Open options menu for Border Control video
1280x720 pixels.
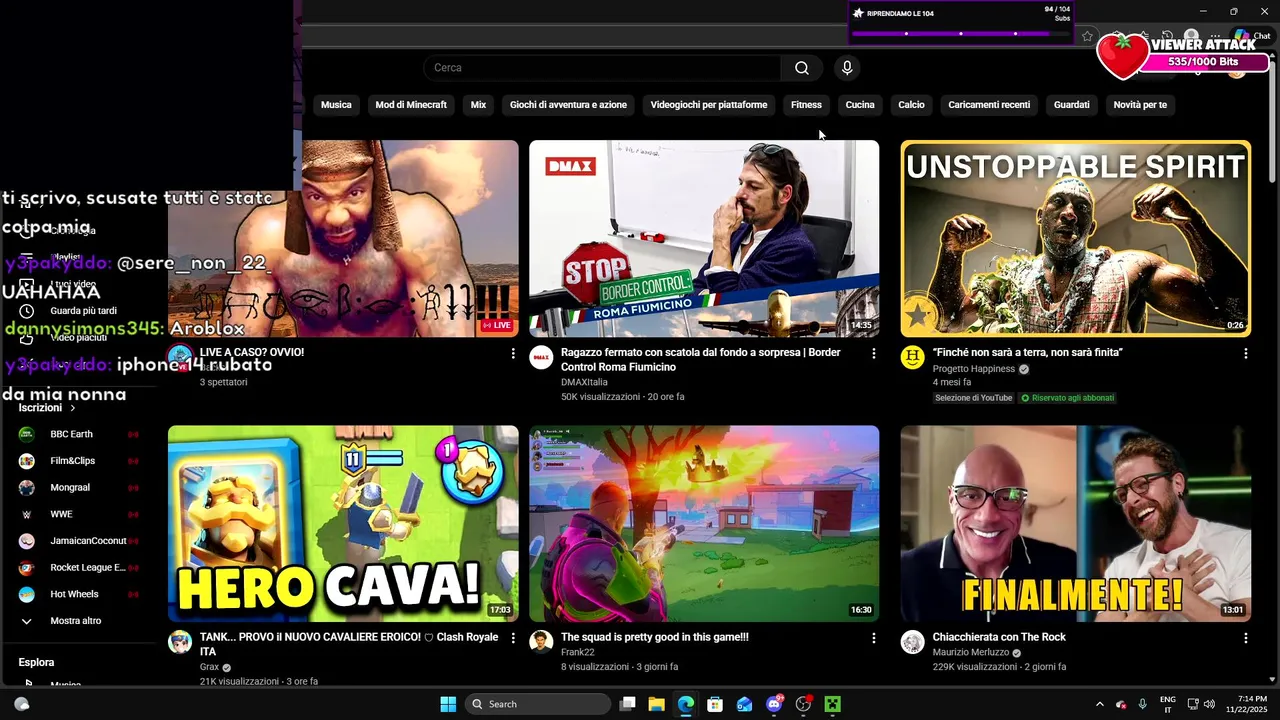[874, 353]
